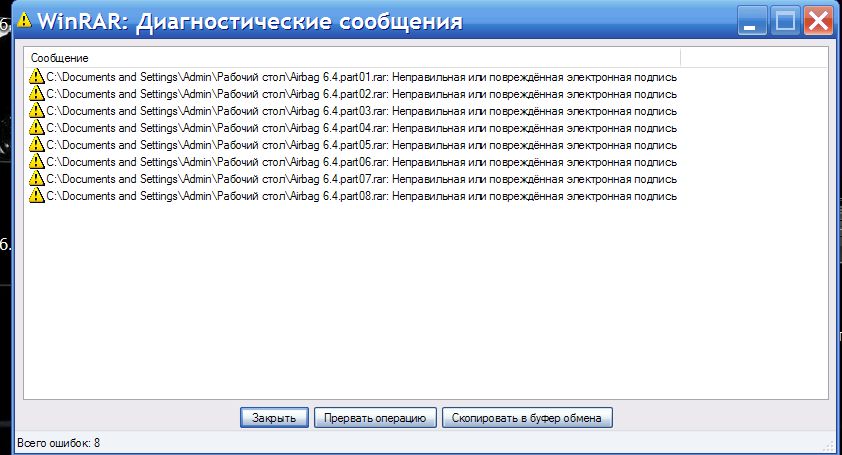Select warning icon for part06.rar row
Viewport: 842px width, 455px height.
pos(37,162)
